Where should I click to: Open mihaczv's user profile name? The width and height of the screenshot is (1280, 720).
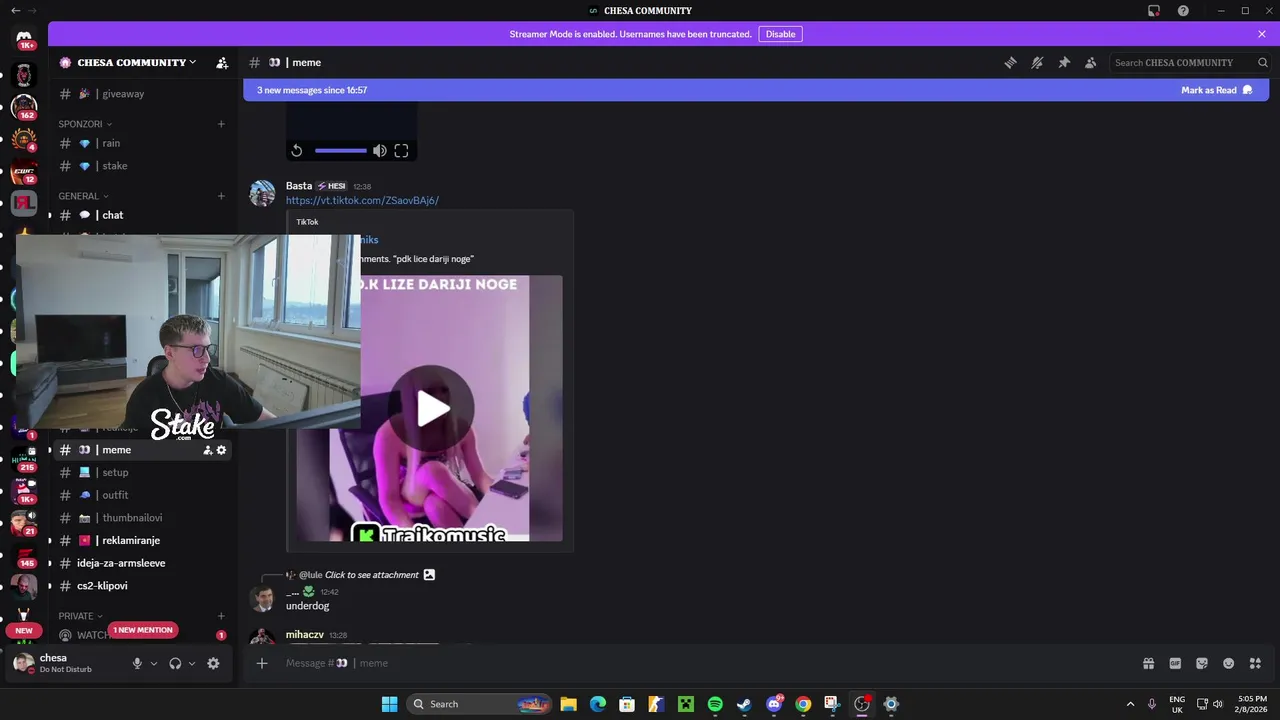coord(304,635)
